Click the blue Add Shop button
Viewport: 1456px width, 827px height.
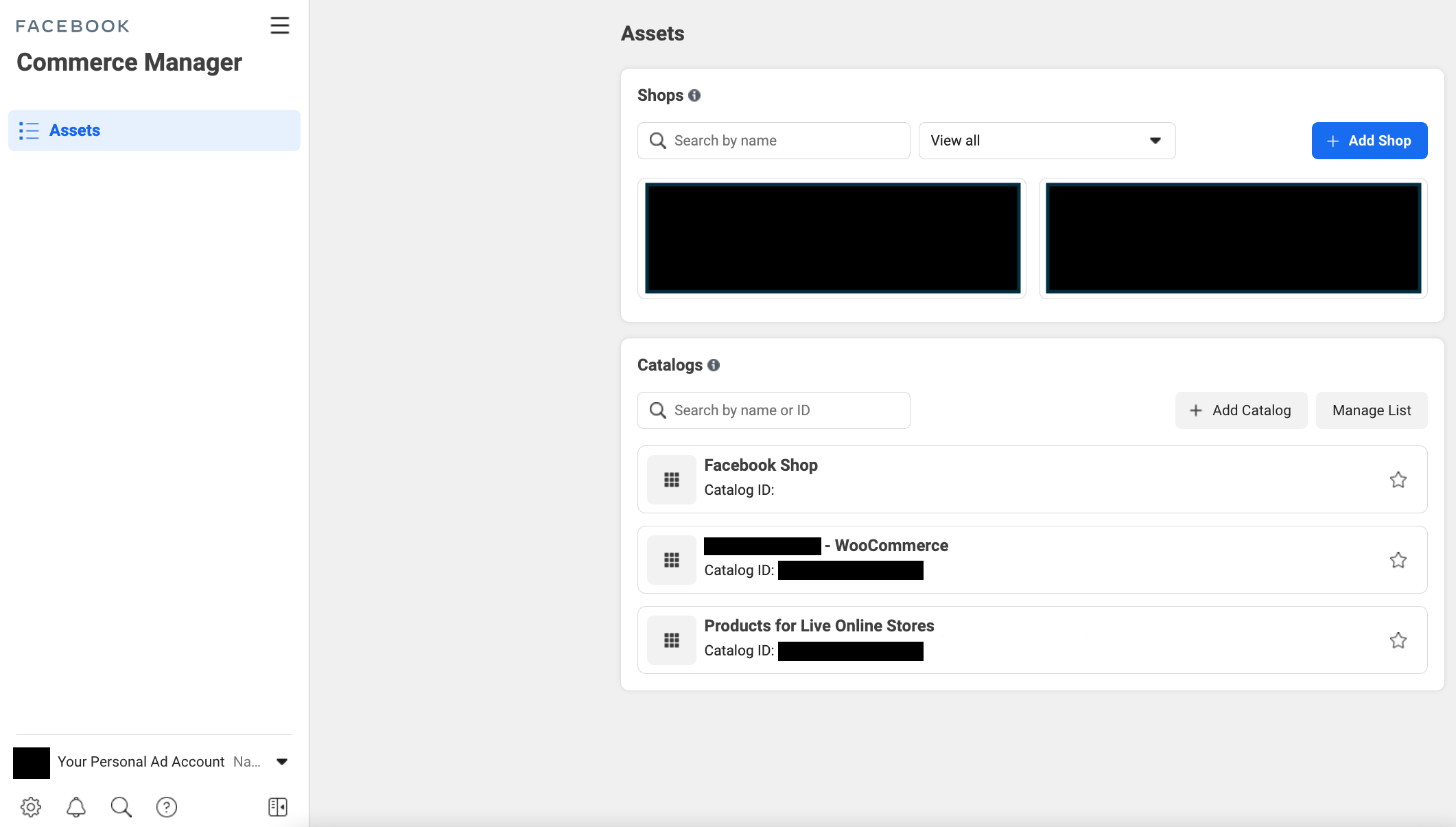[1369, 141]
